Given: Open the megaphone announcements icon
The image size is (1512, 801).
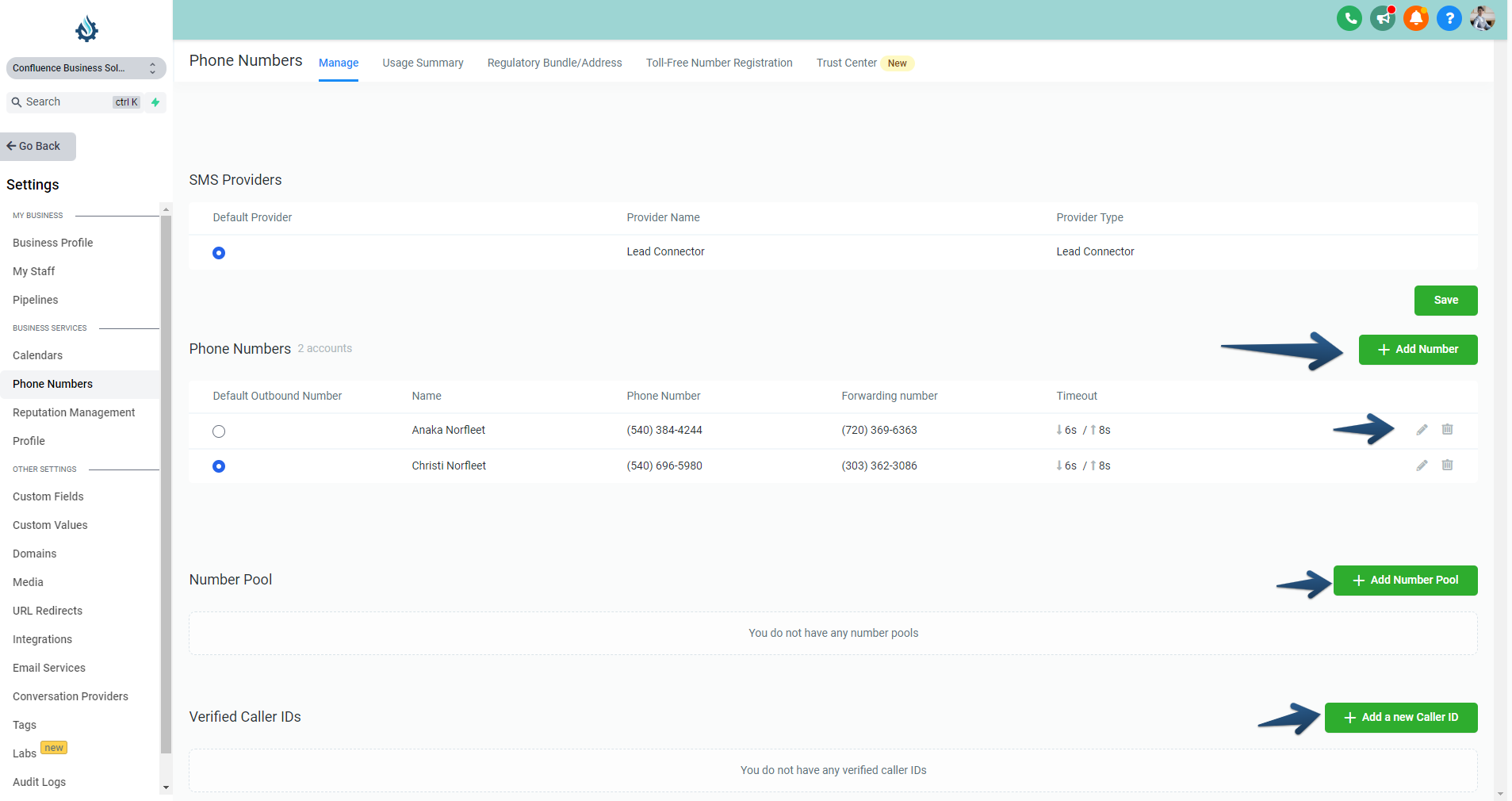Looking at the screenshot, I should (x=1383, y=18).
